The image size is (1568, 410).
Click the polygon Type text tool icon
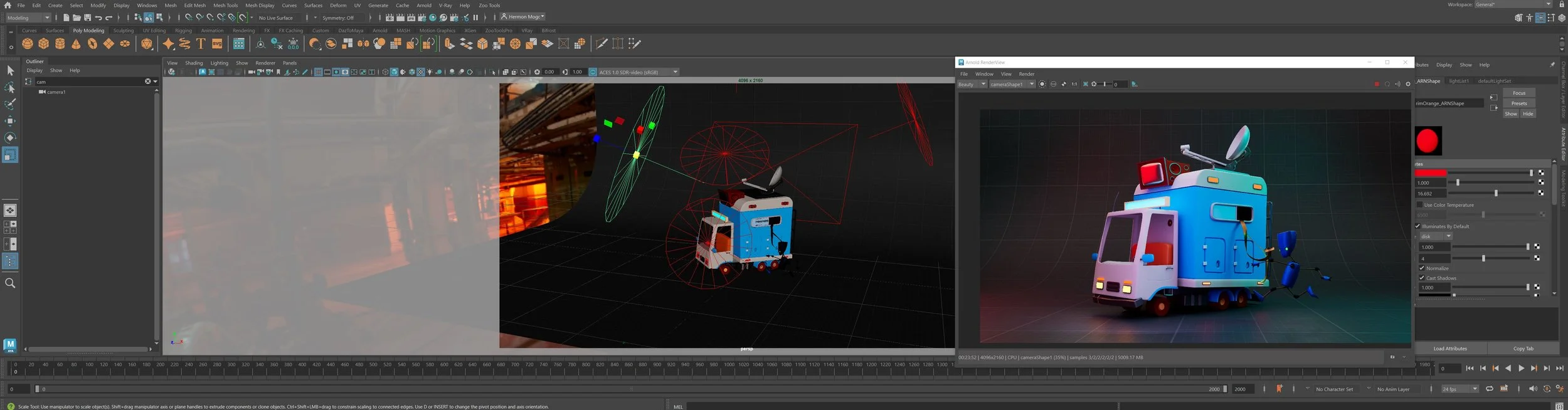coord(201,44)
